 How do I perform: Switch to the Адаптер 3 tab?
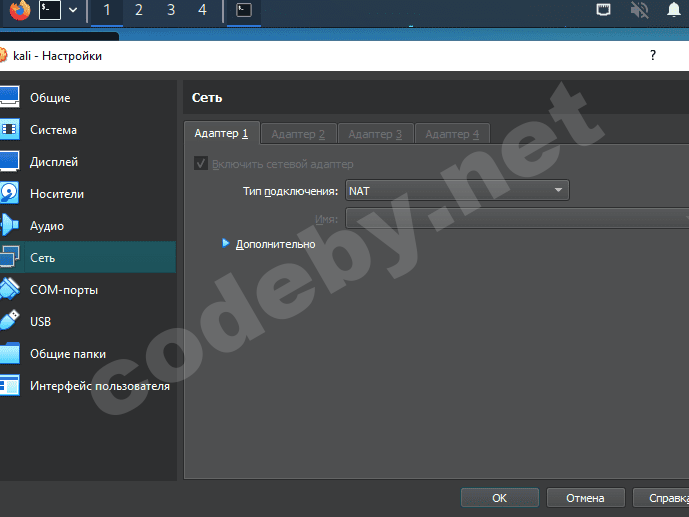pyautogui.click(x=375, y=134)
